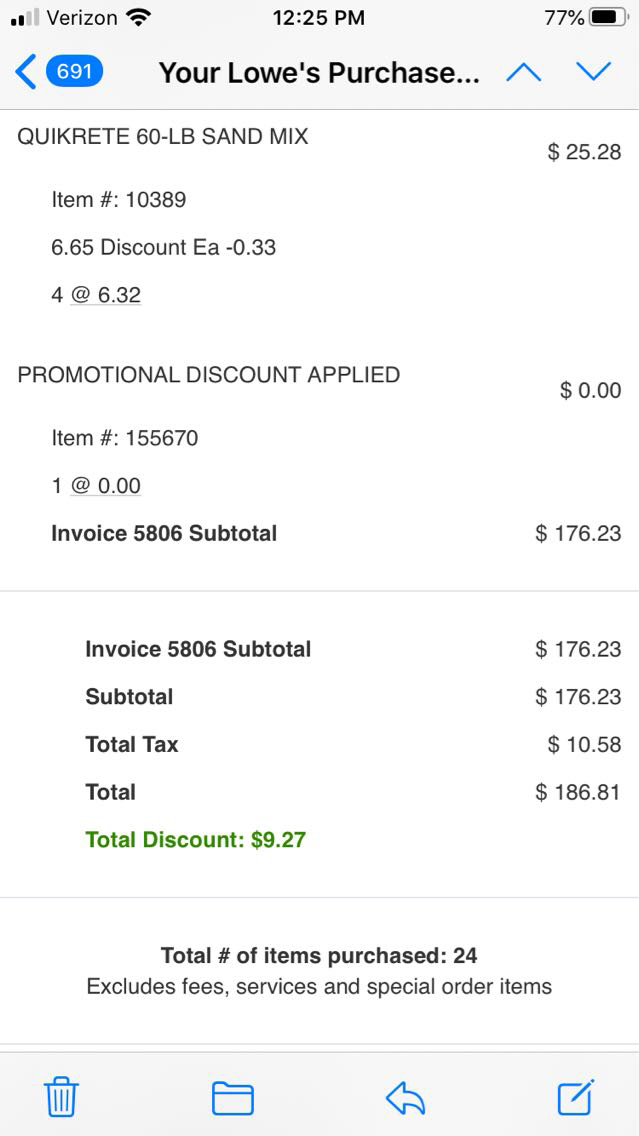Tap the Wi-Fi icon in the status bar
The width and height of the screenshot is (639, 1136).
(139, 18)
